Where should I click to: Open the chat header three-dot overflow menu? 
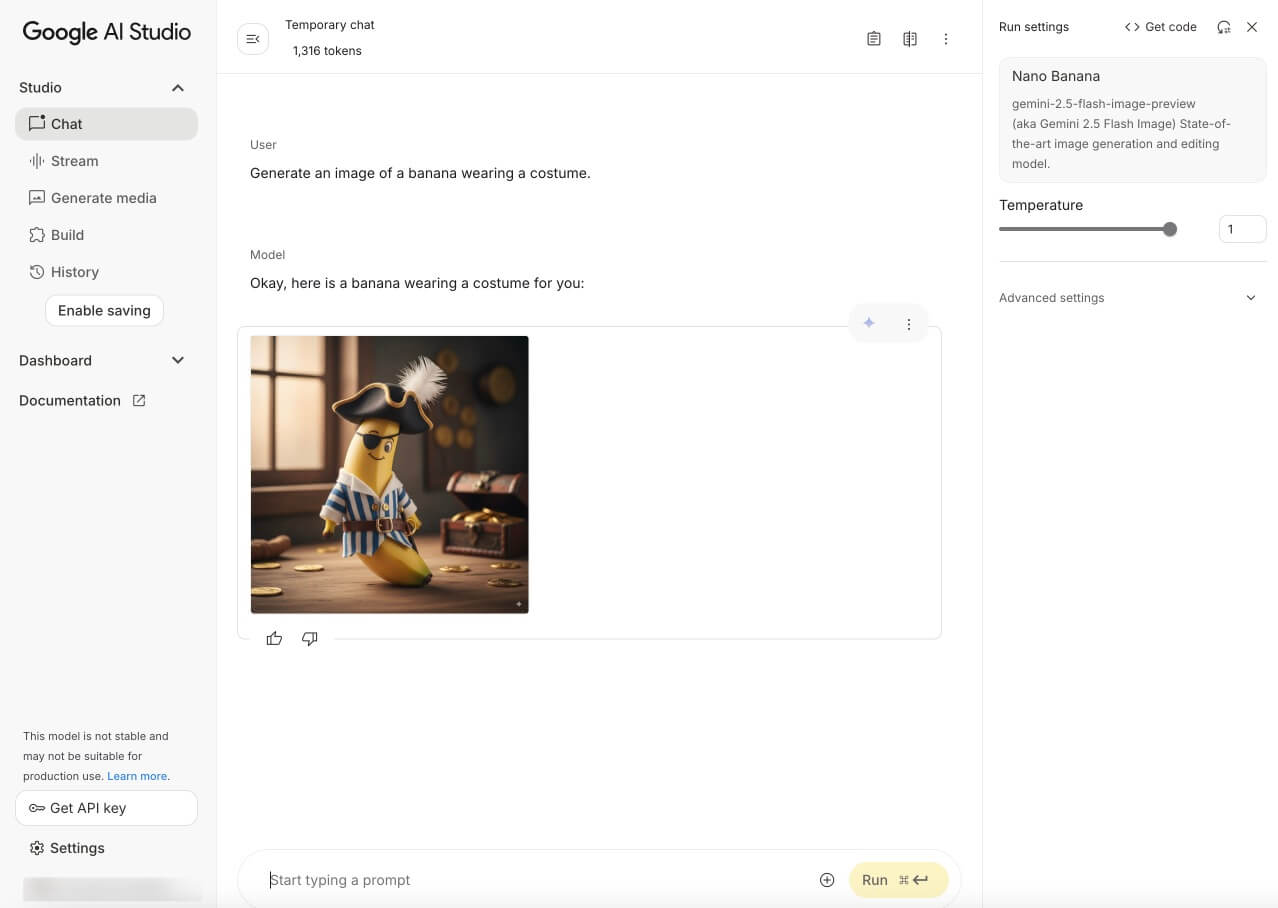[946, 39]
